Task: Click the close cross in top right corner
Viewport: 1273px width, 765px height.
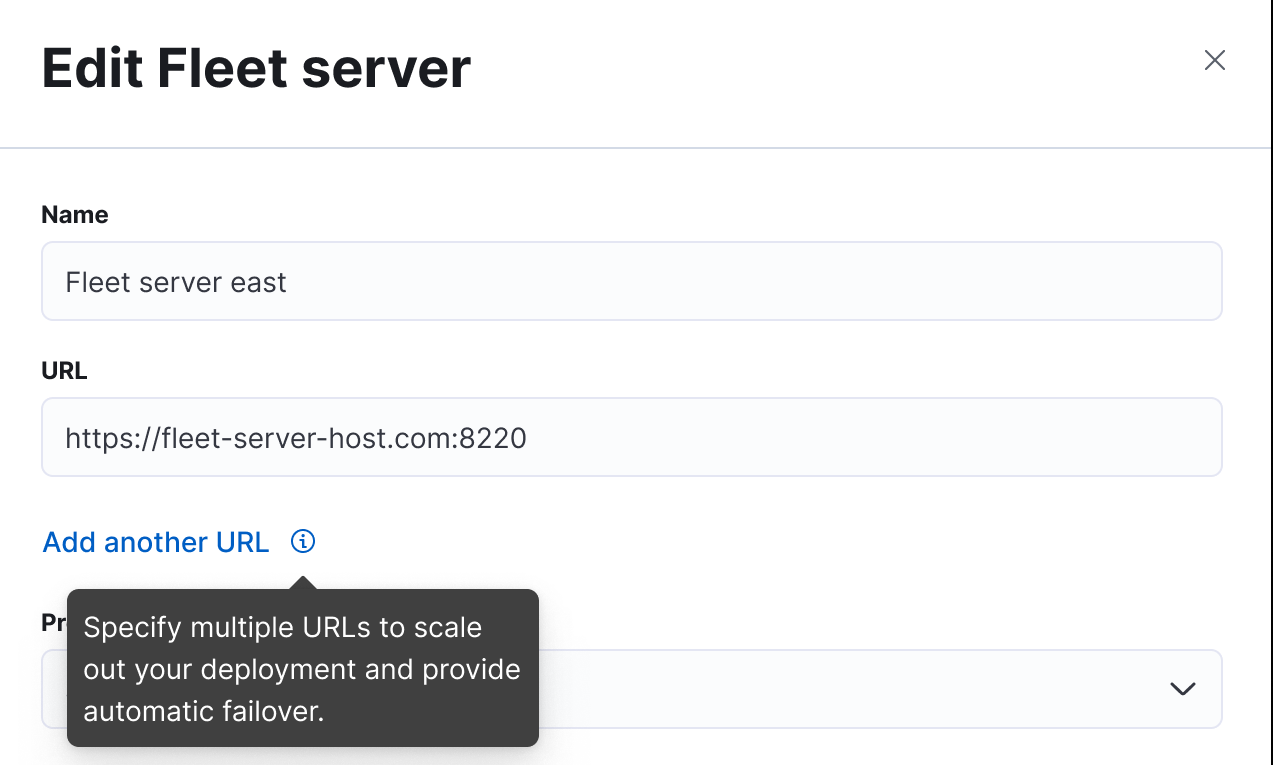Action: tap(1214, 60)
